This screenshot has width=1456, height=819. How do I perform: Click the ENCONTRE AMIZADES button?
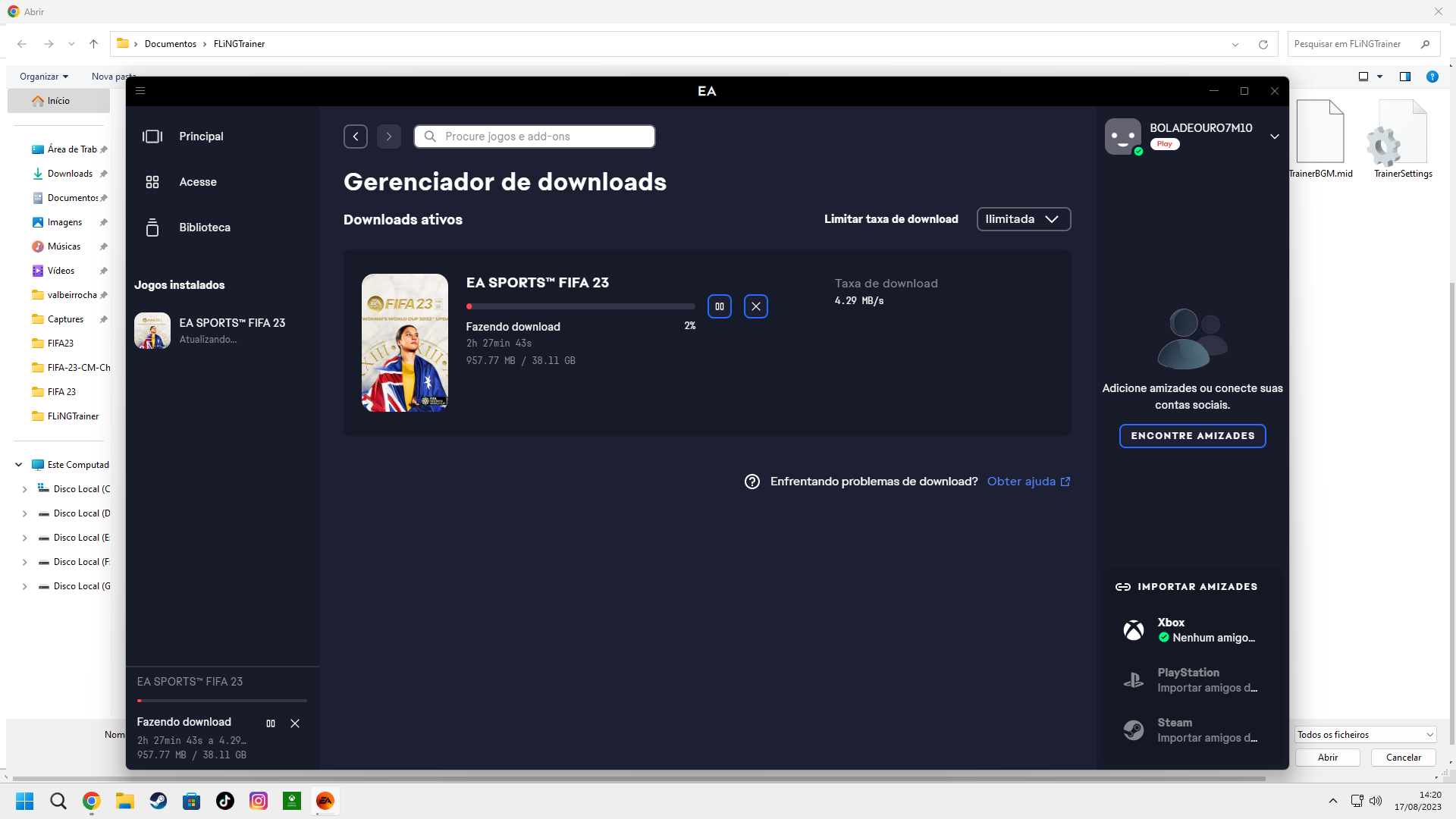pos(1193,436)
